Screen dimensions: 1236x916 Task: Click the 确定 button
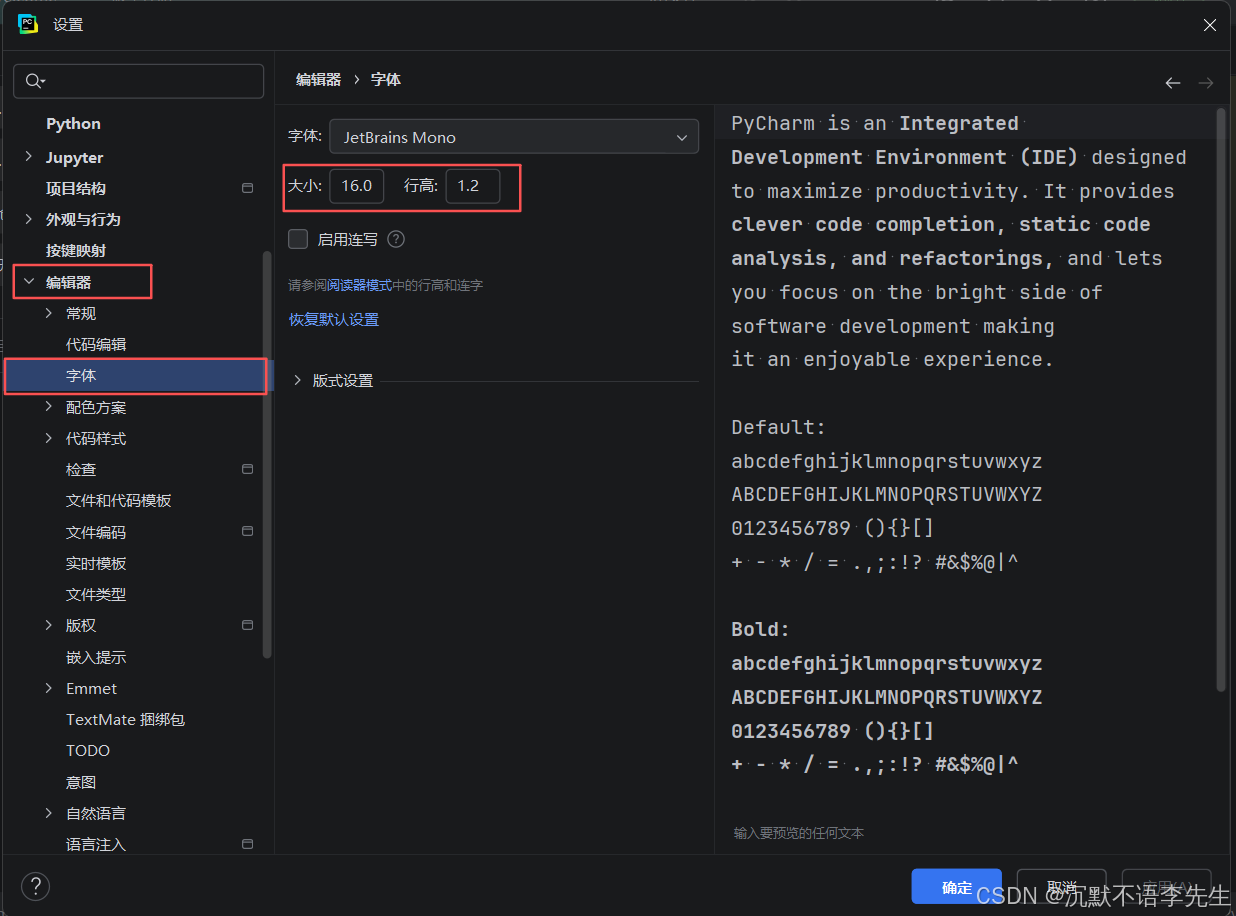pos(957,887)
